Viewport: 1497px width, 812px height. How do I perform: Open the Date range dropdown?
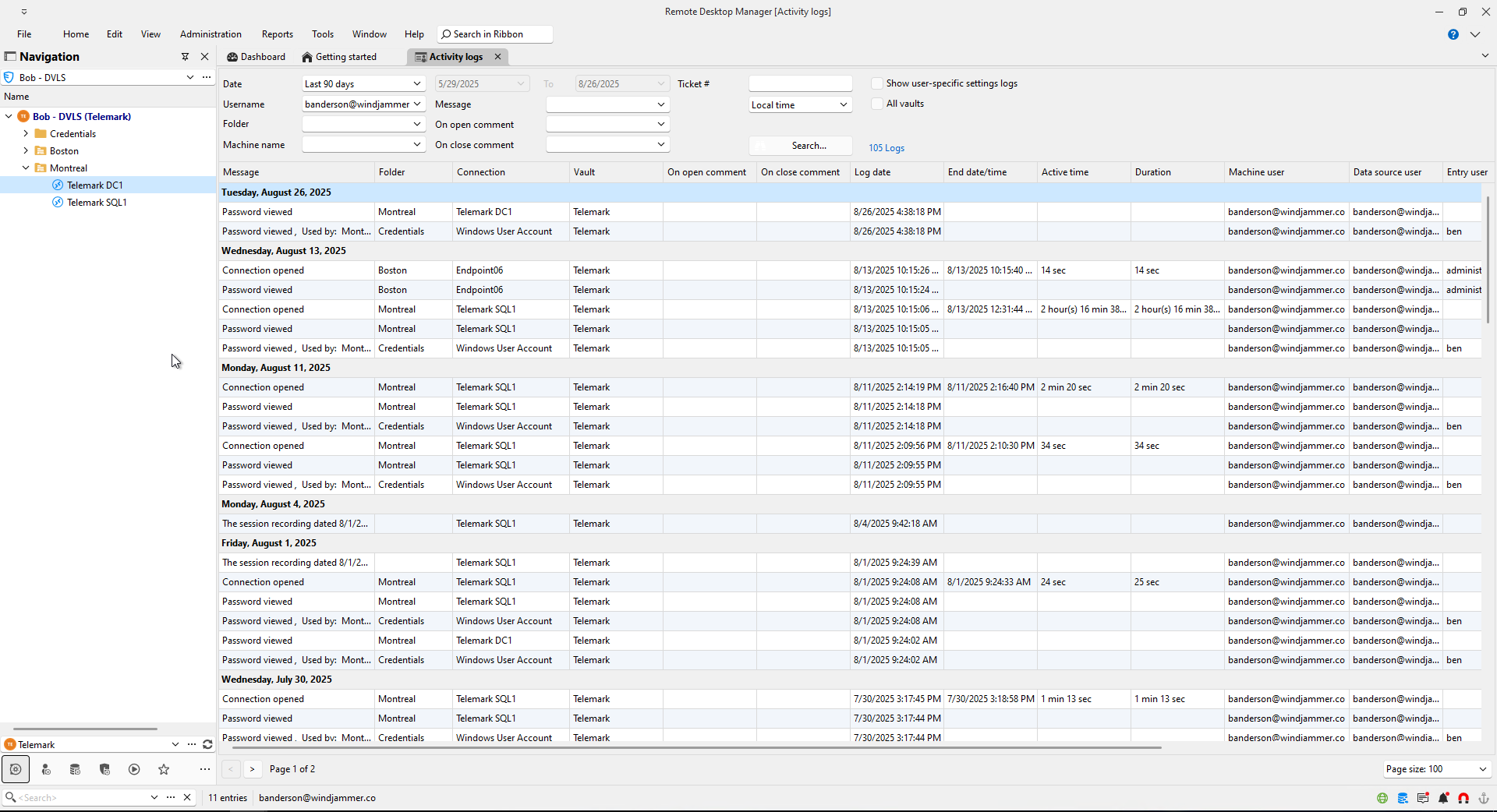click(x=417, y=83)
